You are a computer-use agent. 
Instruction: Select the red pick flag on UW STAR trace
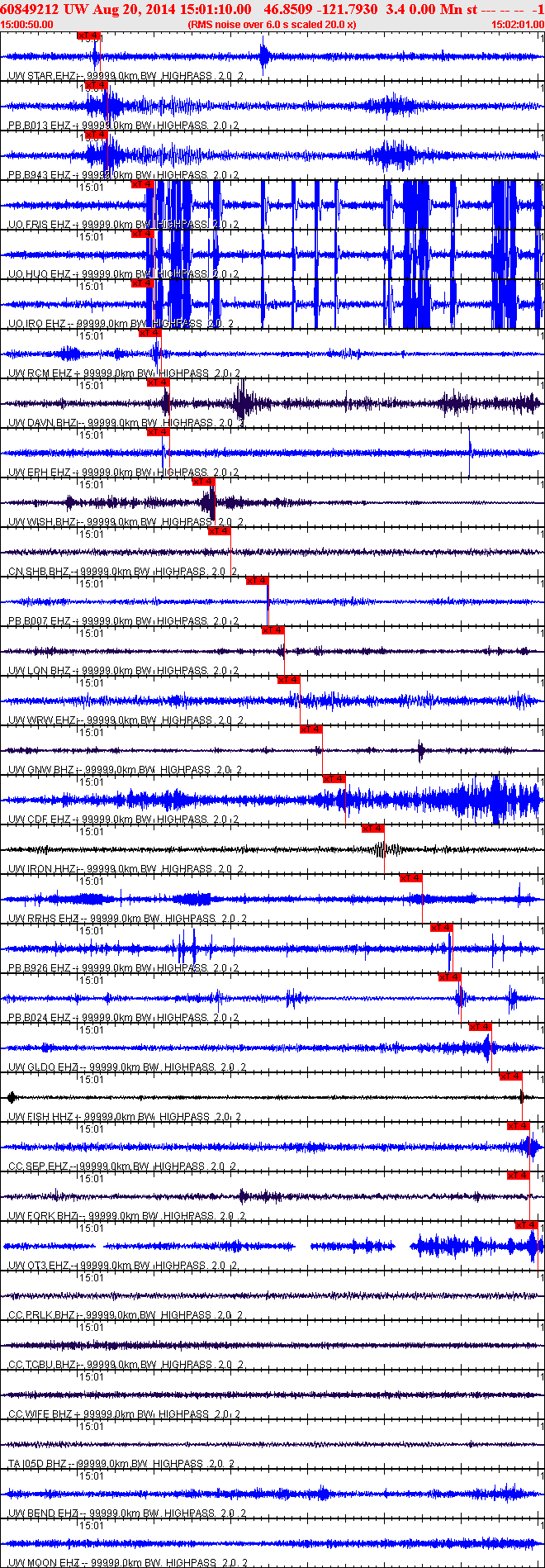[x=88, y=36]
